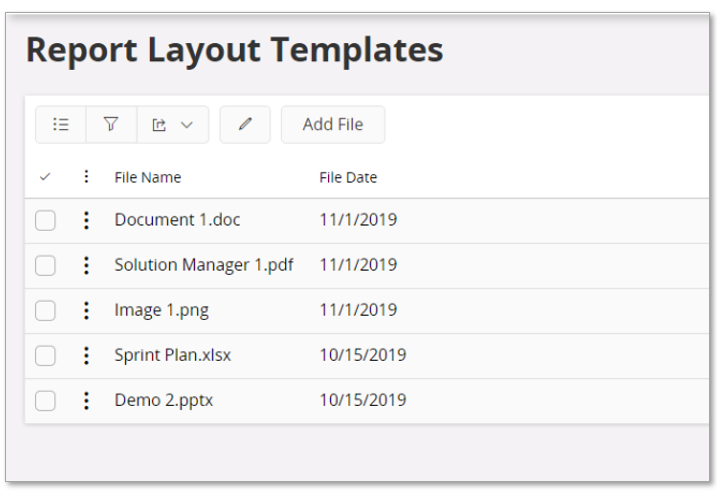Click the export share icon
The height and width of the screenshot is (491, 717).
[x=159, y=125]
